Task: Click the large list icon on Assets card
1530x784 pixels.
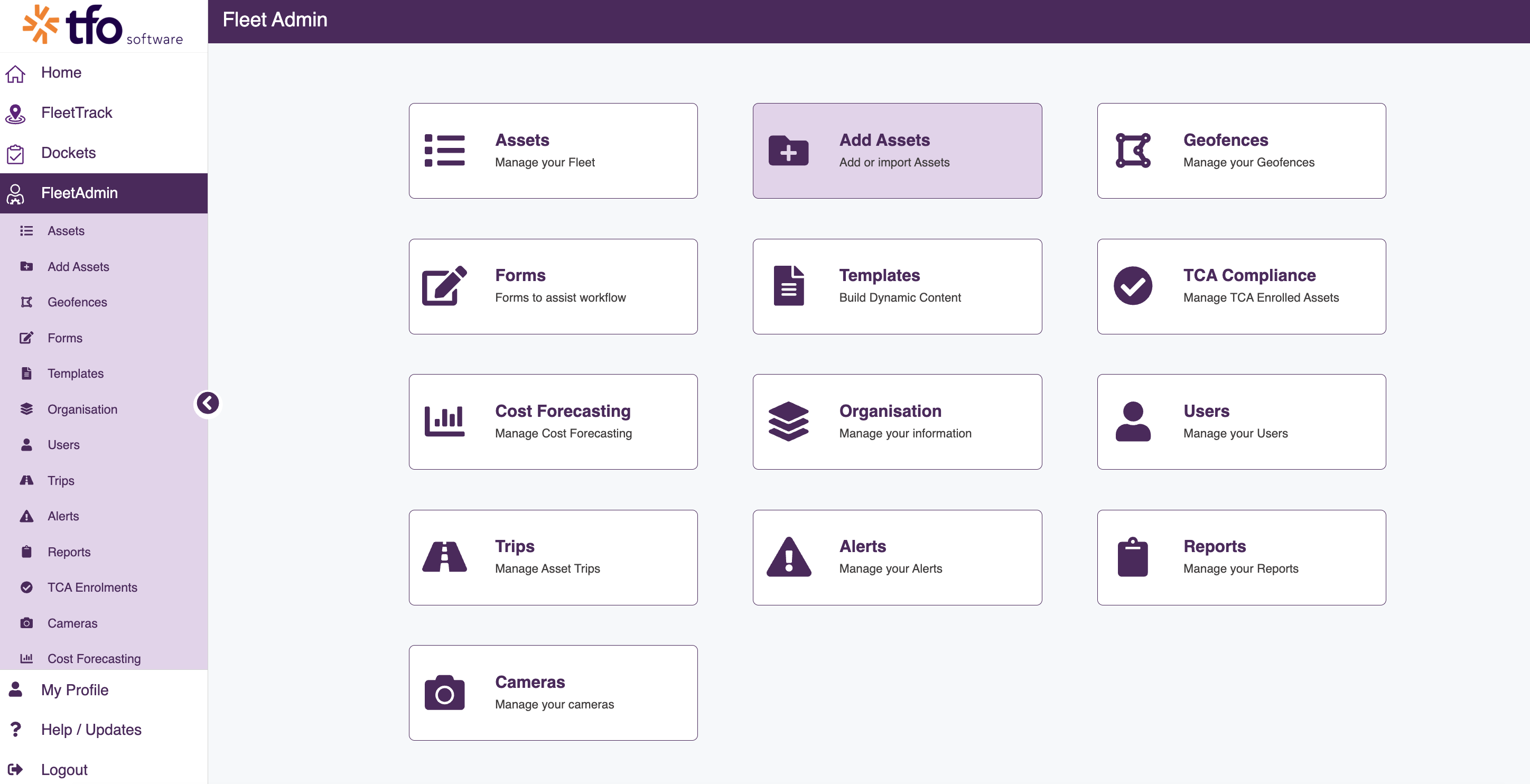Action: pyautogui.click(x=444, y=151)
